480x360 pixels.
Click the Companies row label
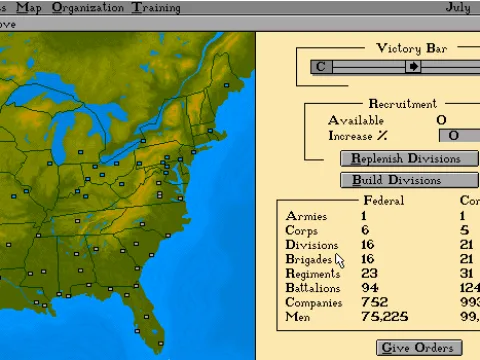314,302
